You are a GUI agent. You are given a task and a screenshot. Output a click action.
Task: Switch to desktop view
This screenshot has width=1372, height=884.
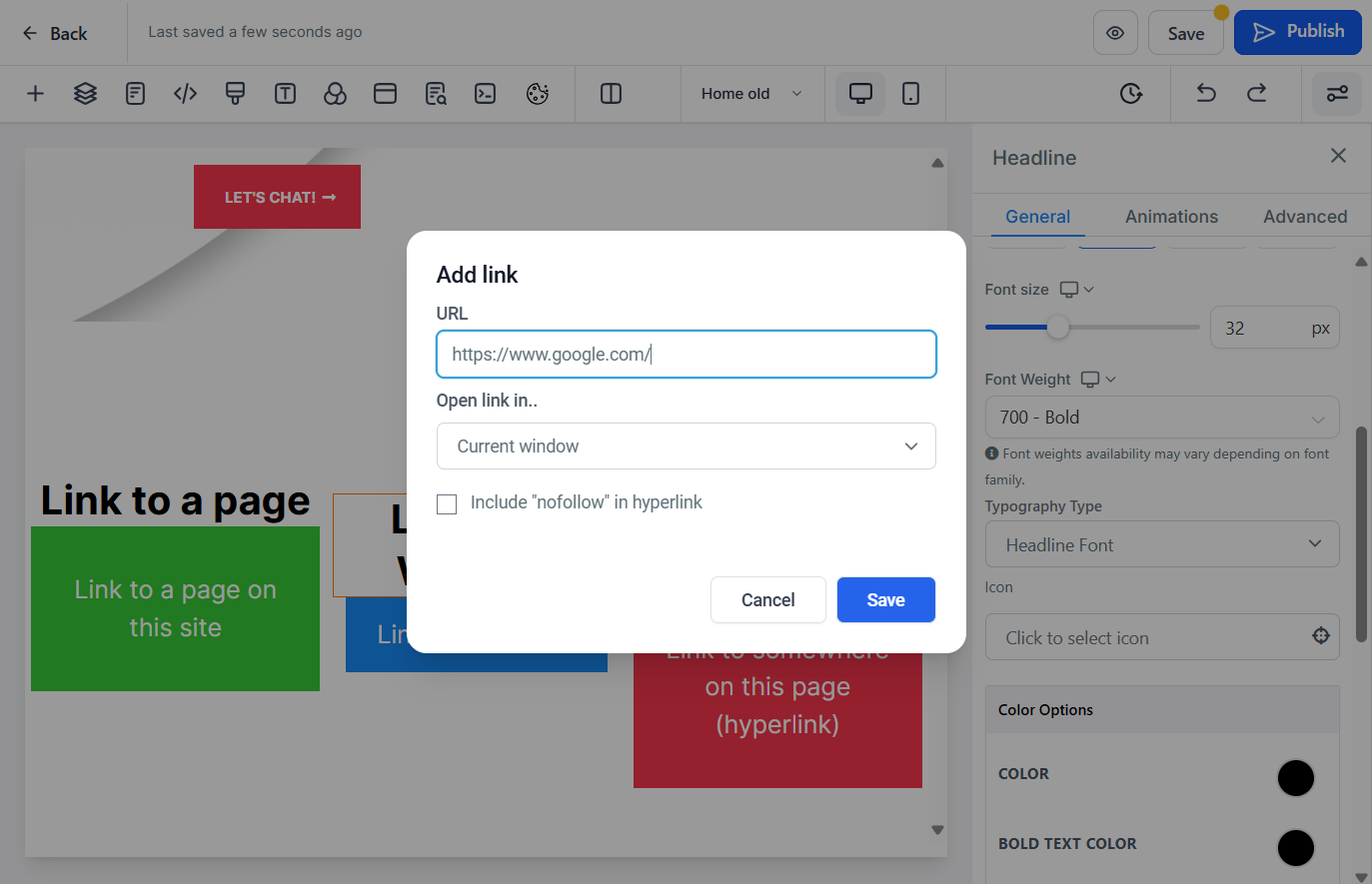coord(860,94)
